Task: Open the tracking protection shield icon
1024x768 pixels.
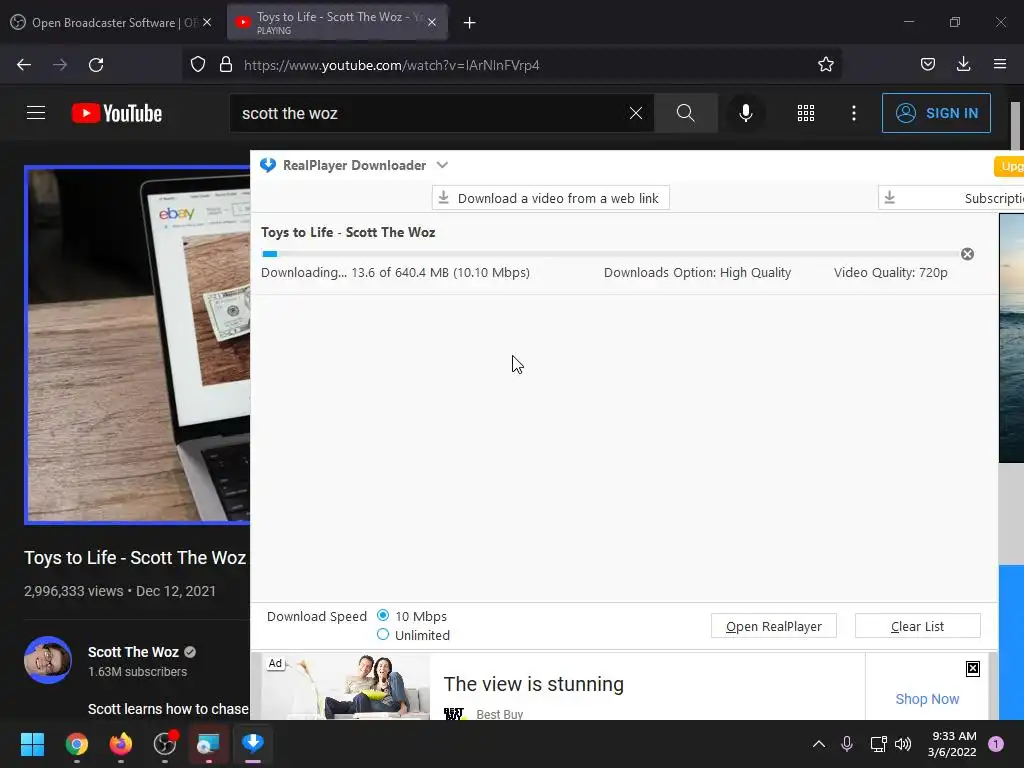Action: coord(198,65)
